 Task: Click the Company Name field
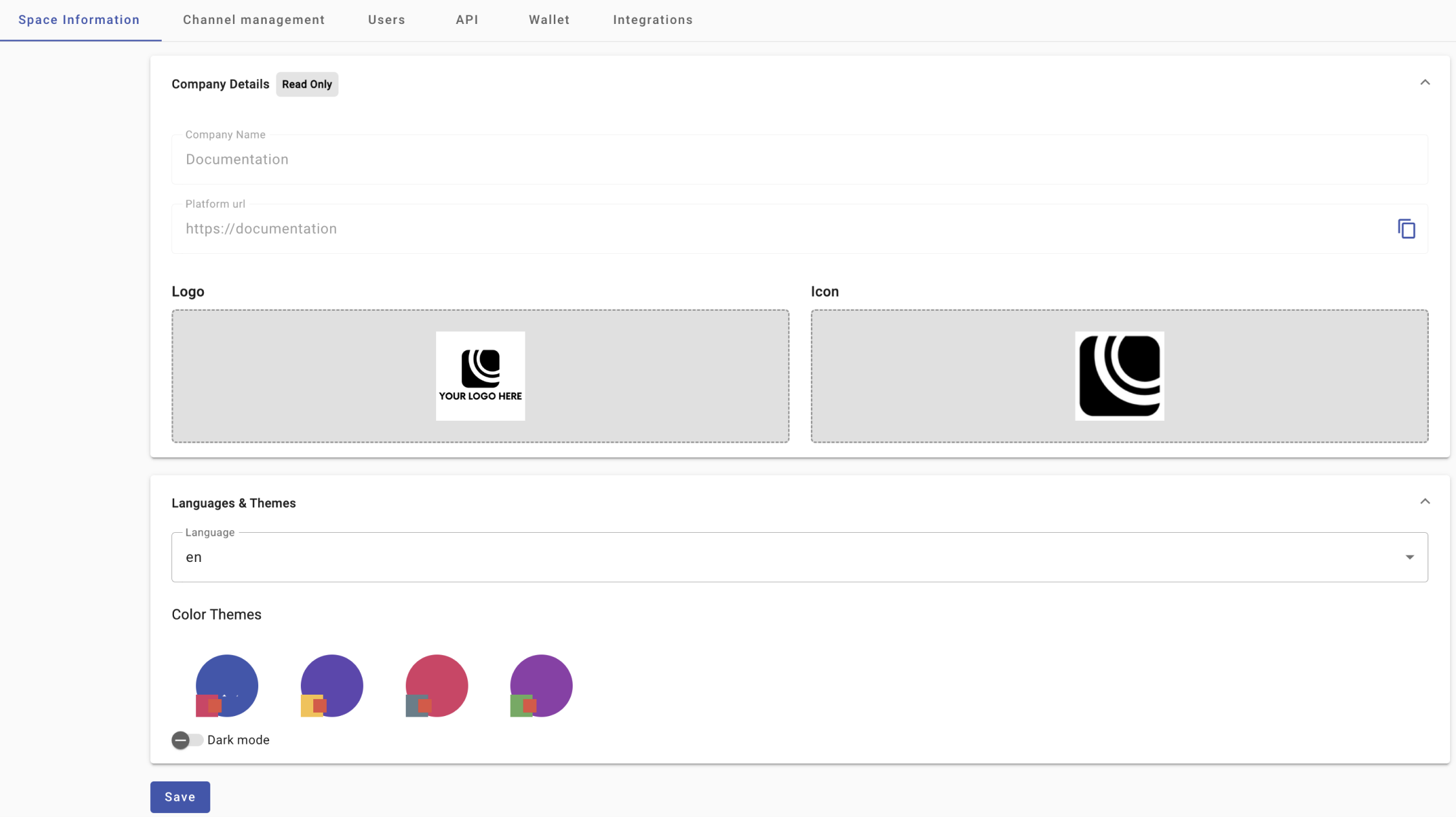[x=799, y=160]
